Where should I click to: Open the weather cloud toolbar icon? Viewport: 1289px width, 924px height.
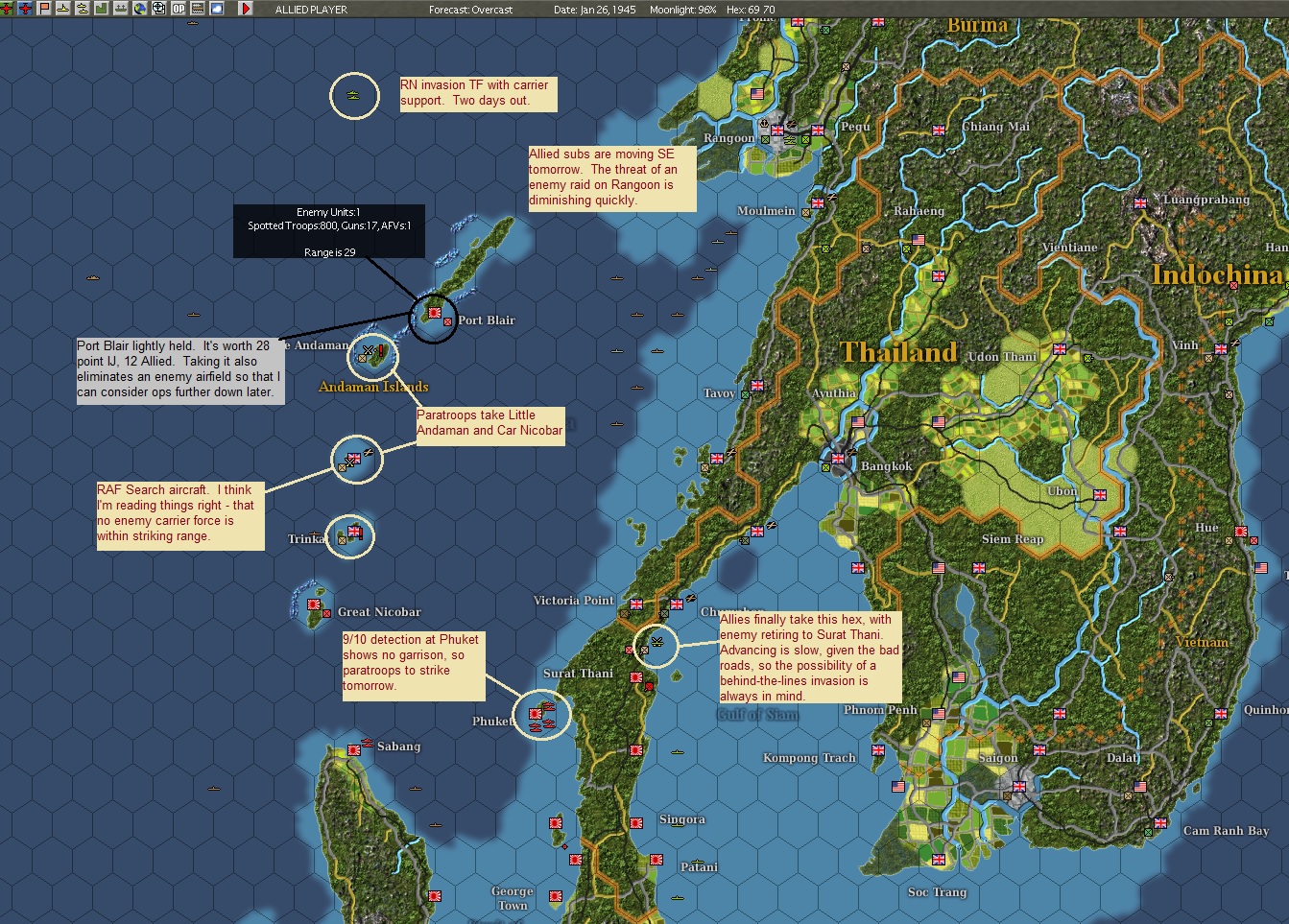click(217, 9)
